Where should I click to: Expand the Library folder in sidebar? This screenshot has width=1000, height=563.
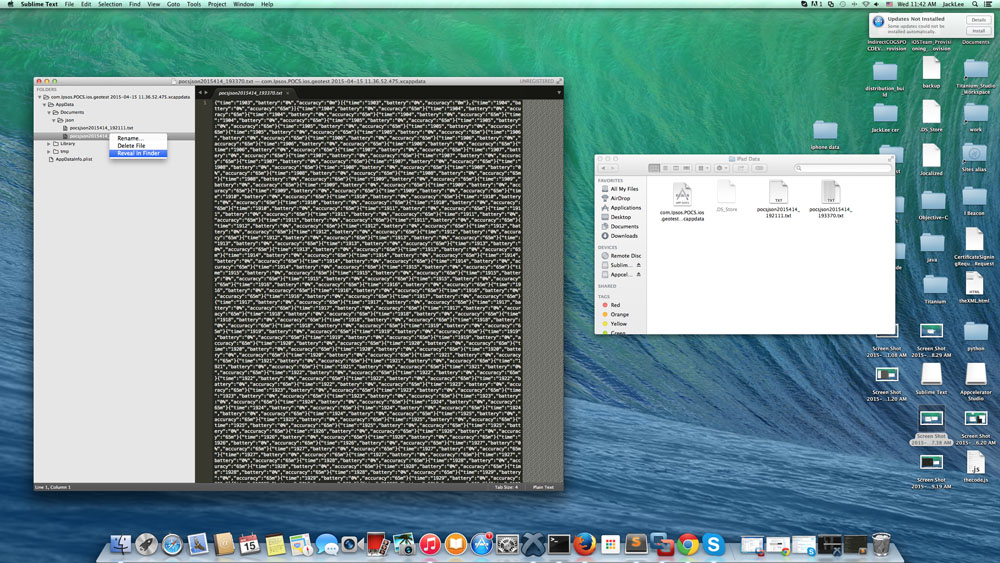click(x=49, y=143)
